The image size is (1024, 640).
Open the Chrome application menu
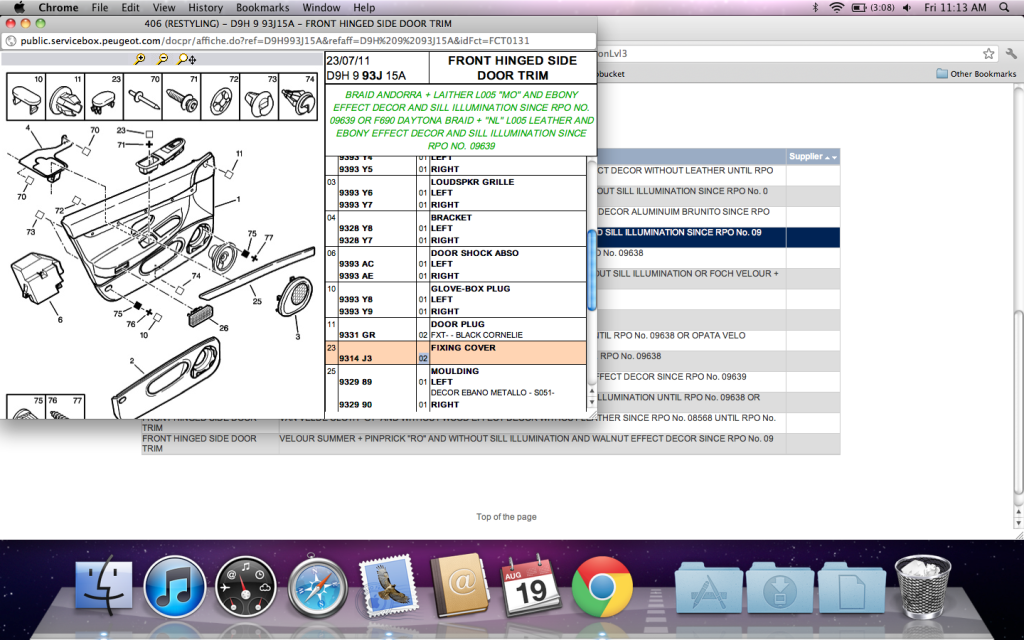tap(58, 8)
